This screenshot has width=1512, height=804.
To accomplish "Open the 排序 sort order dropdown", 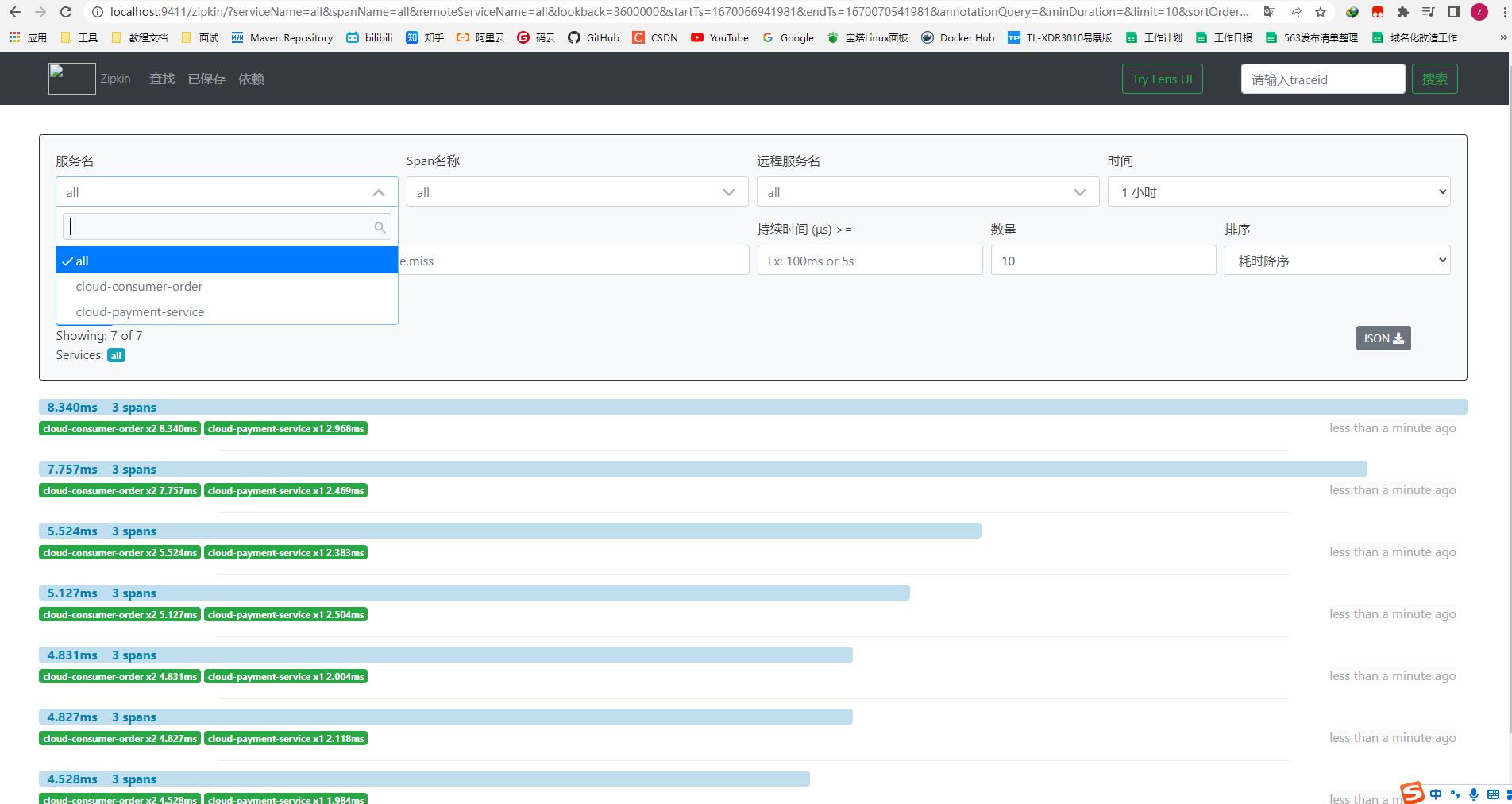I will click(x=1337, y=260).
